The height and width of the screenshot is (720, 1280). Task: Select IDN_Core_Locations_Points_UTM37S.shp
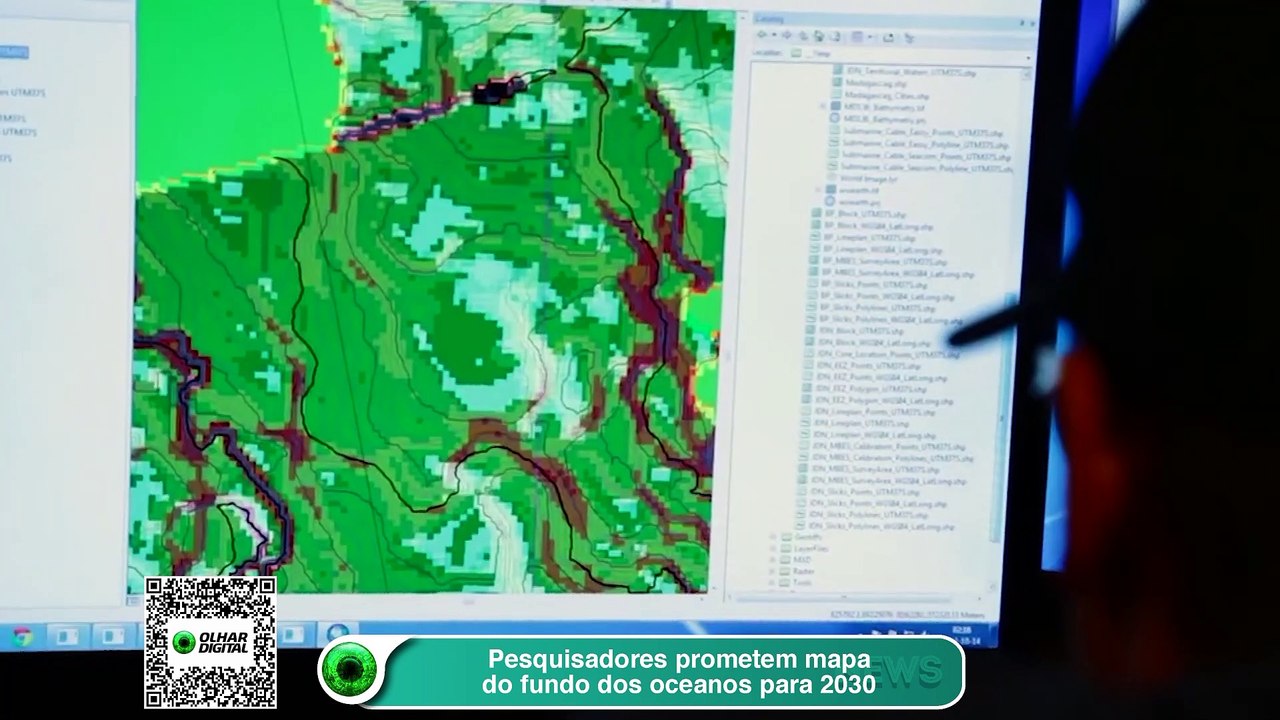click(x=887, y=354)
